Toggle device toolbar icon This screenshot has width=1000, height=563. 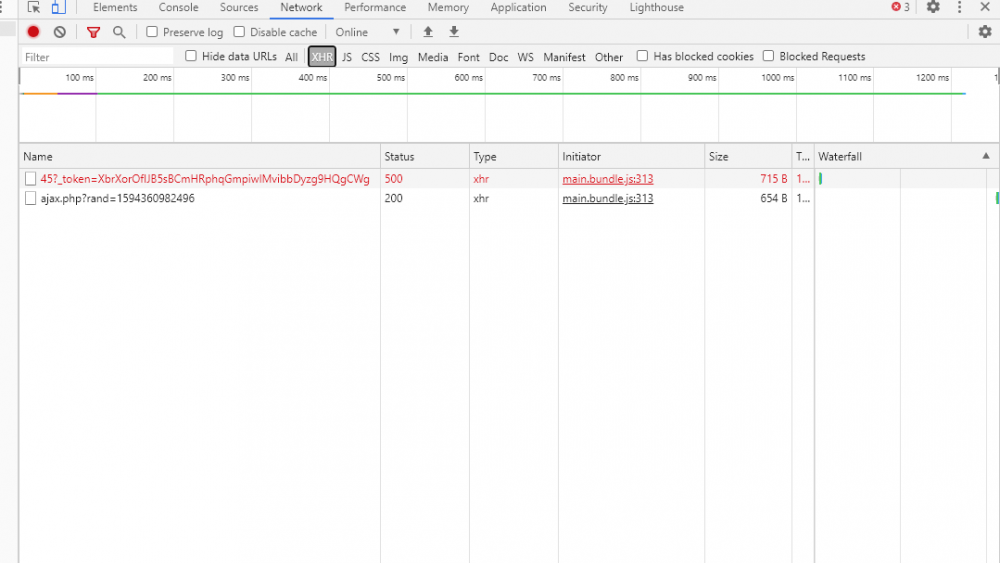(59, 8)
